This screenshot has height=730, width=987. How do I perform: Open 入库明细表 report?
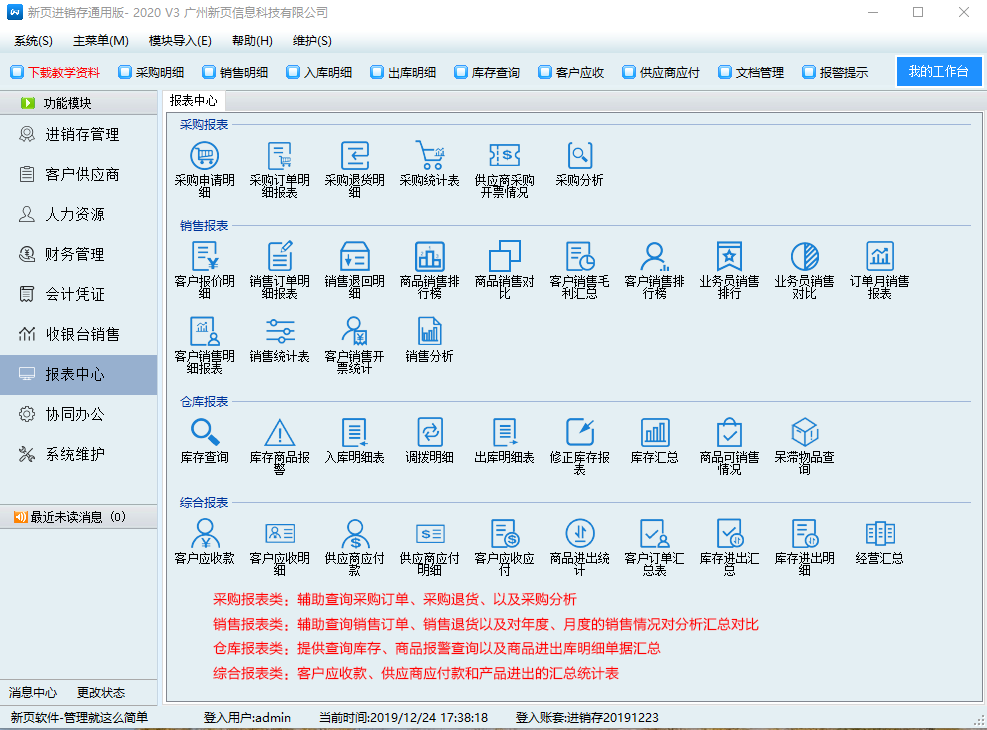point(354,432)
